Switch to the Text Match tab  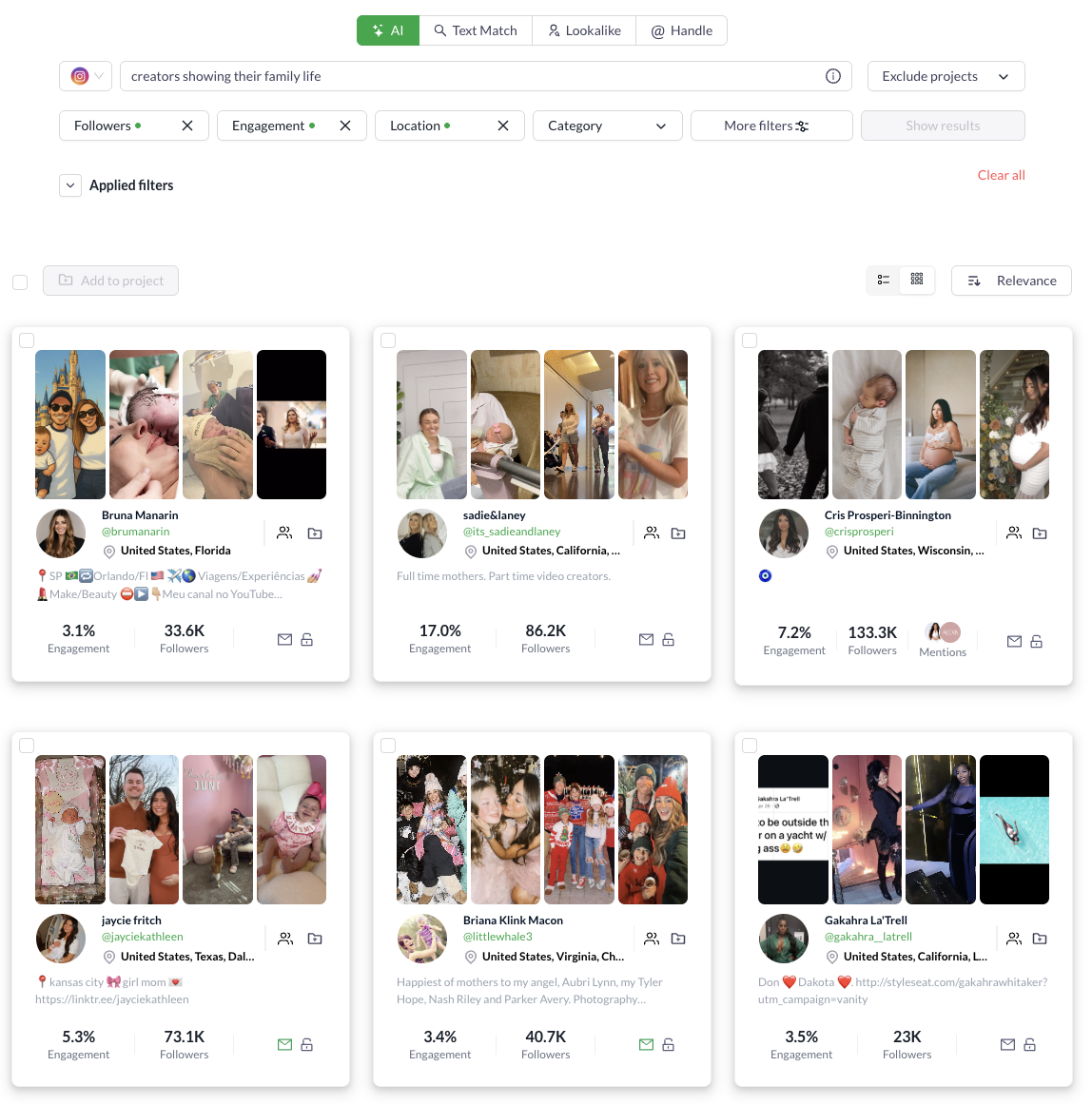476,31
